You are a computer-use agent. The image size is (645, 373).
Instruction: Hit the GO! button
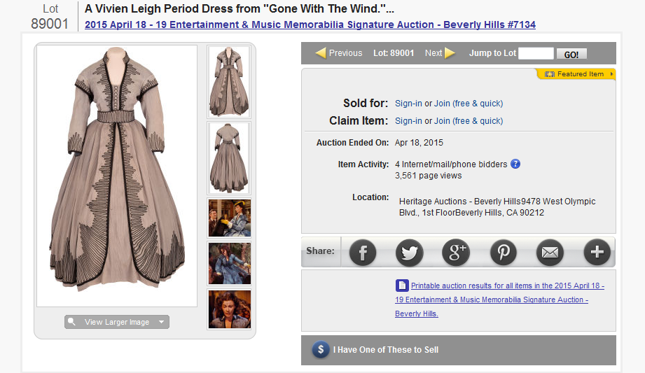[571, 54]
